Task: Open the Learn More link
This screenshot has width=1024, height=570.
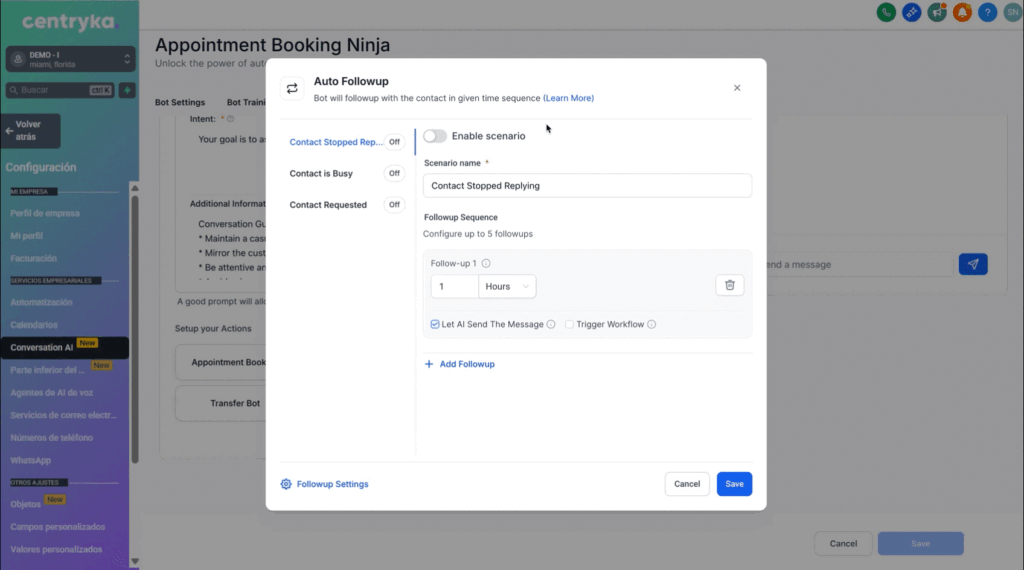Action: (568, 98)
